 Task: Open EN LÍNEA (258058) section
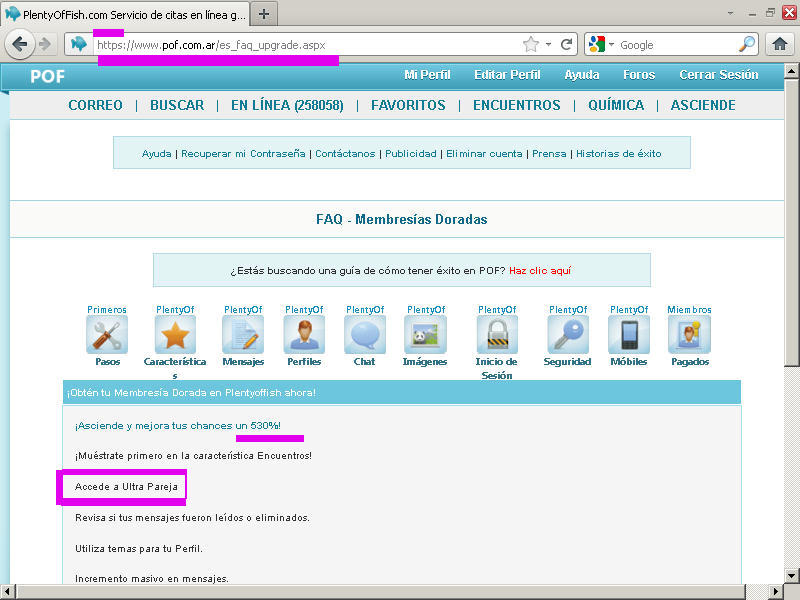[x=287, y=105]
